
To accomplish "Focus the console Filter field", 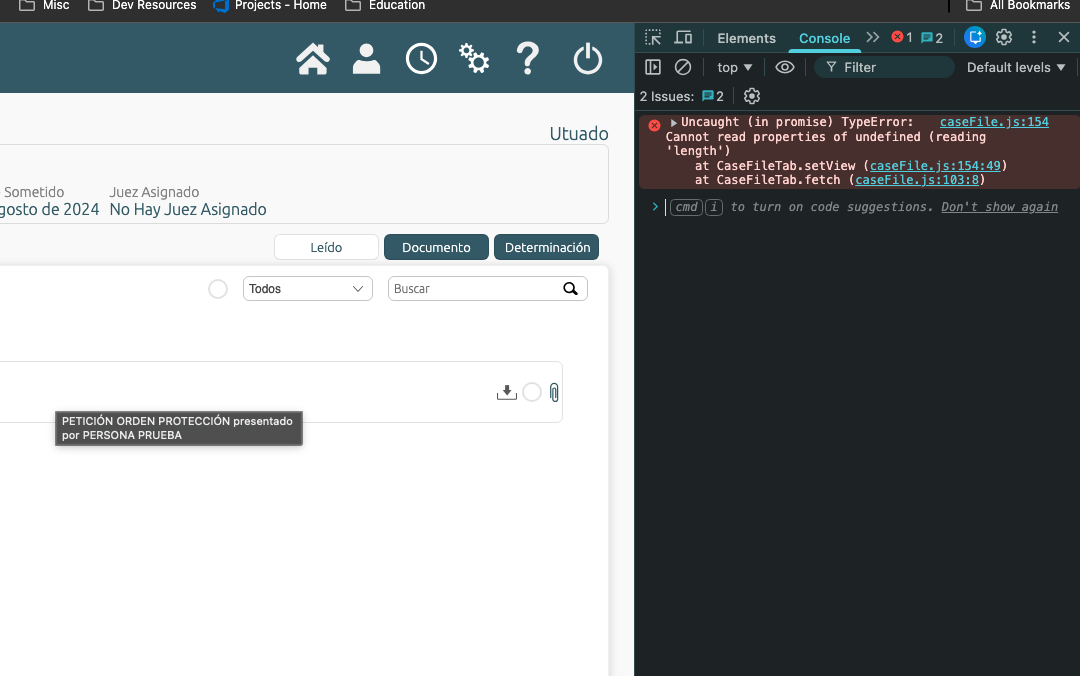I will click(884, 68).
